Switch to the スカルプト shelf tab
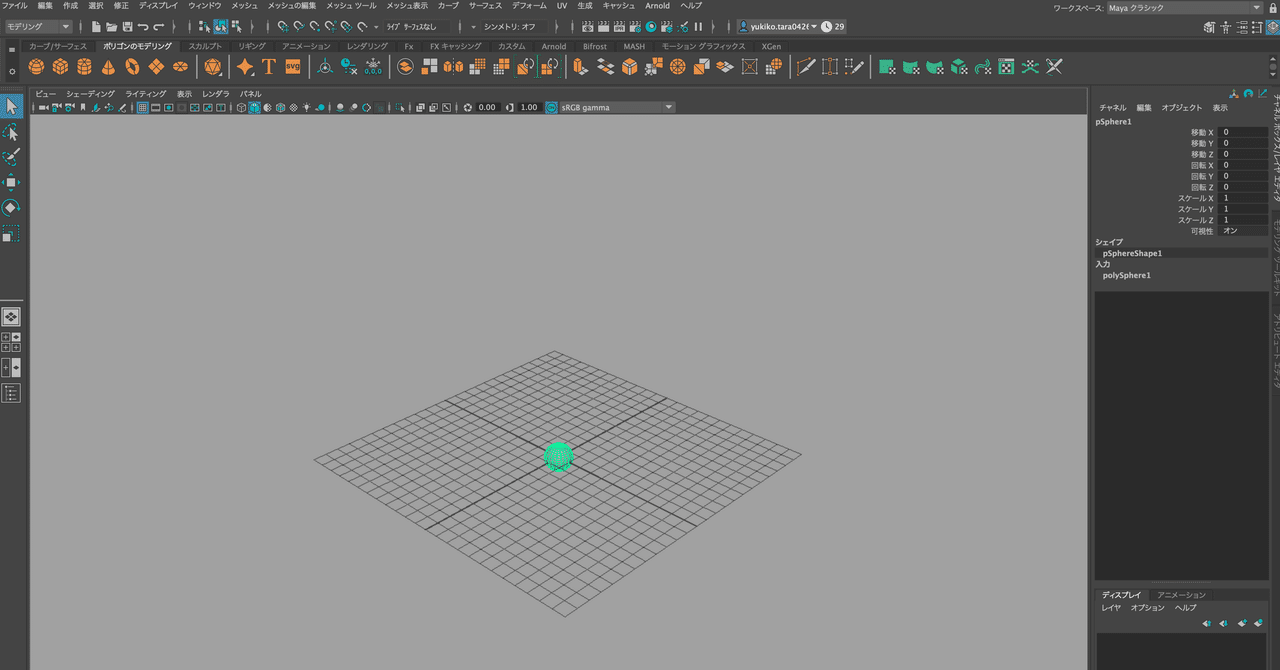This screenshot has height=670, width=1280. click(x=206, y=46)
